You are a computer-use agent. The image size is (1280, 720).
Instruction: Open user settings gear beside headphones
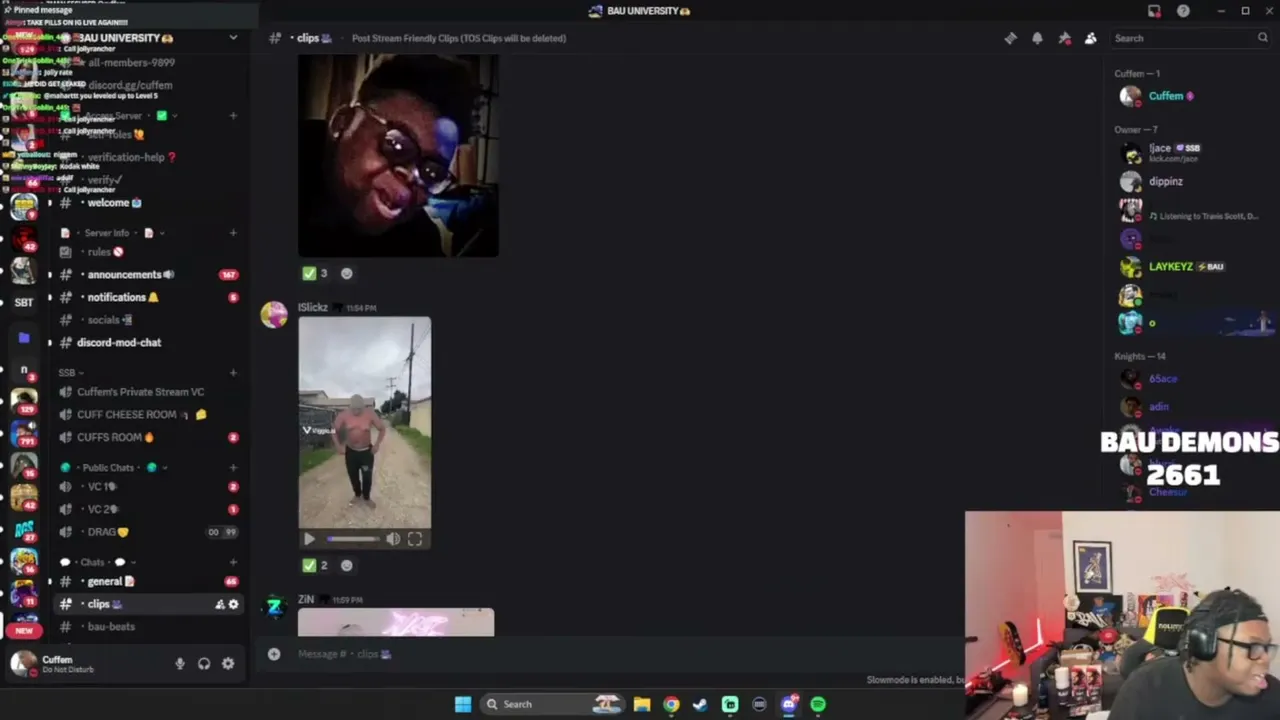point(228,663)
